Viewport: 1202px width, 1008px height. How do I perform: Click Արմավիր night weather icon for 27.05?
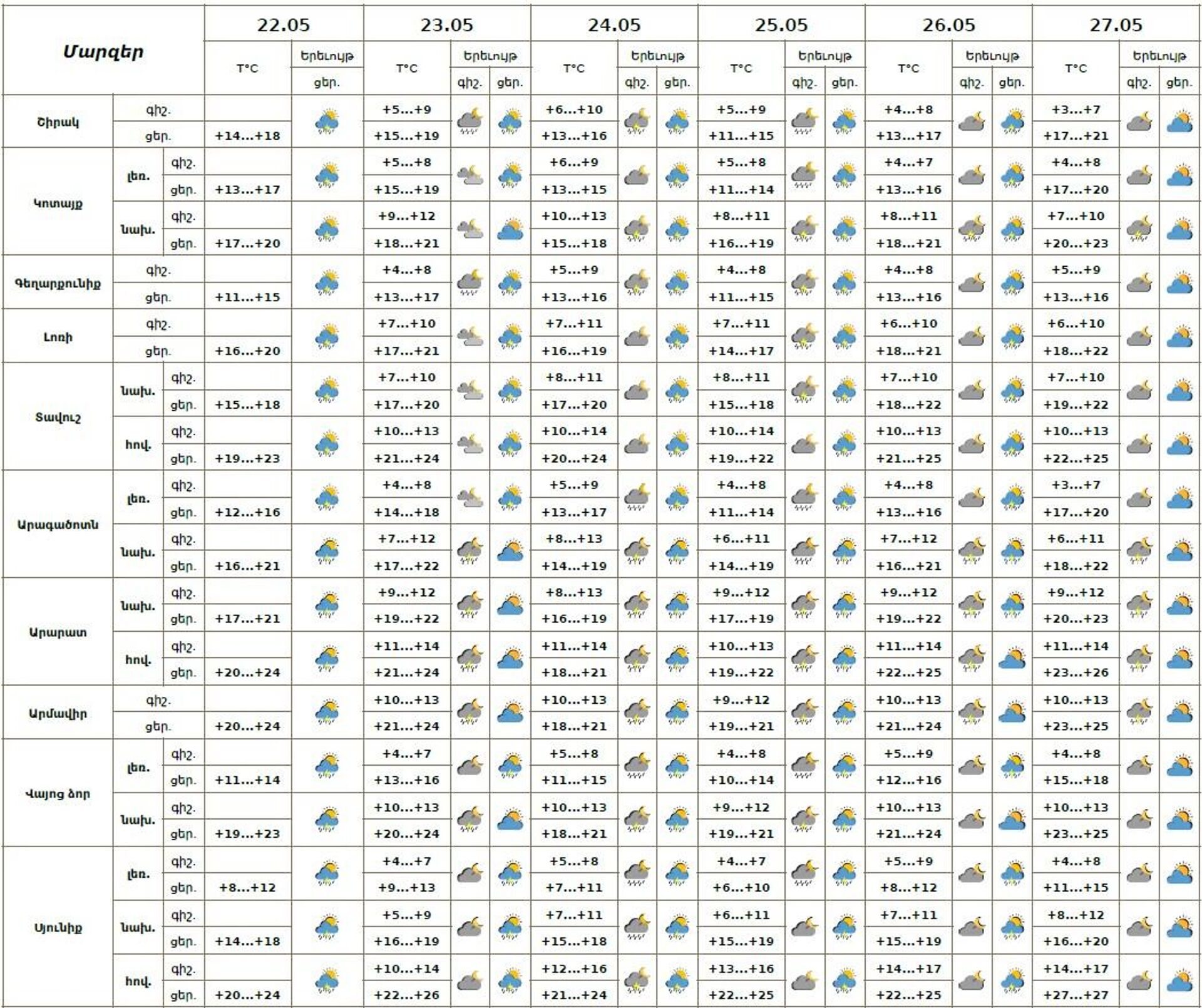coord(1139,712)
